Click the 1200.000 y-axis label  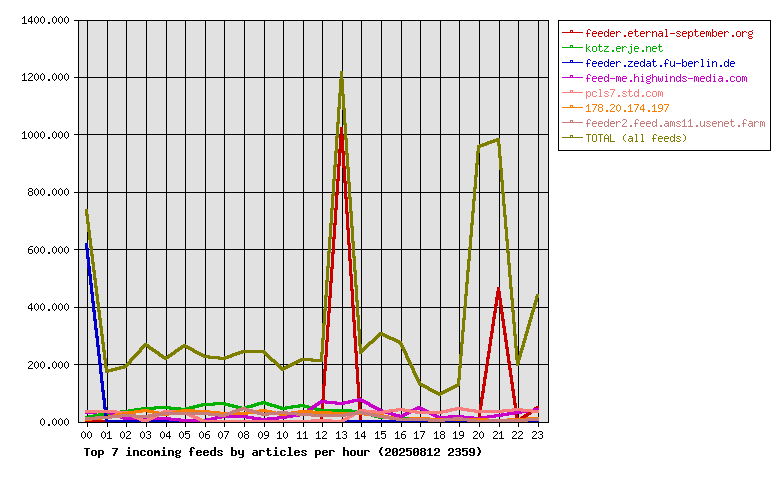tap(45, 78)
